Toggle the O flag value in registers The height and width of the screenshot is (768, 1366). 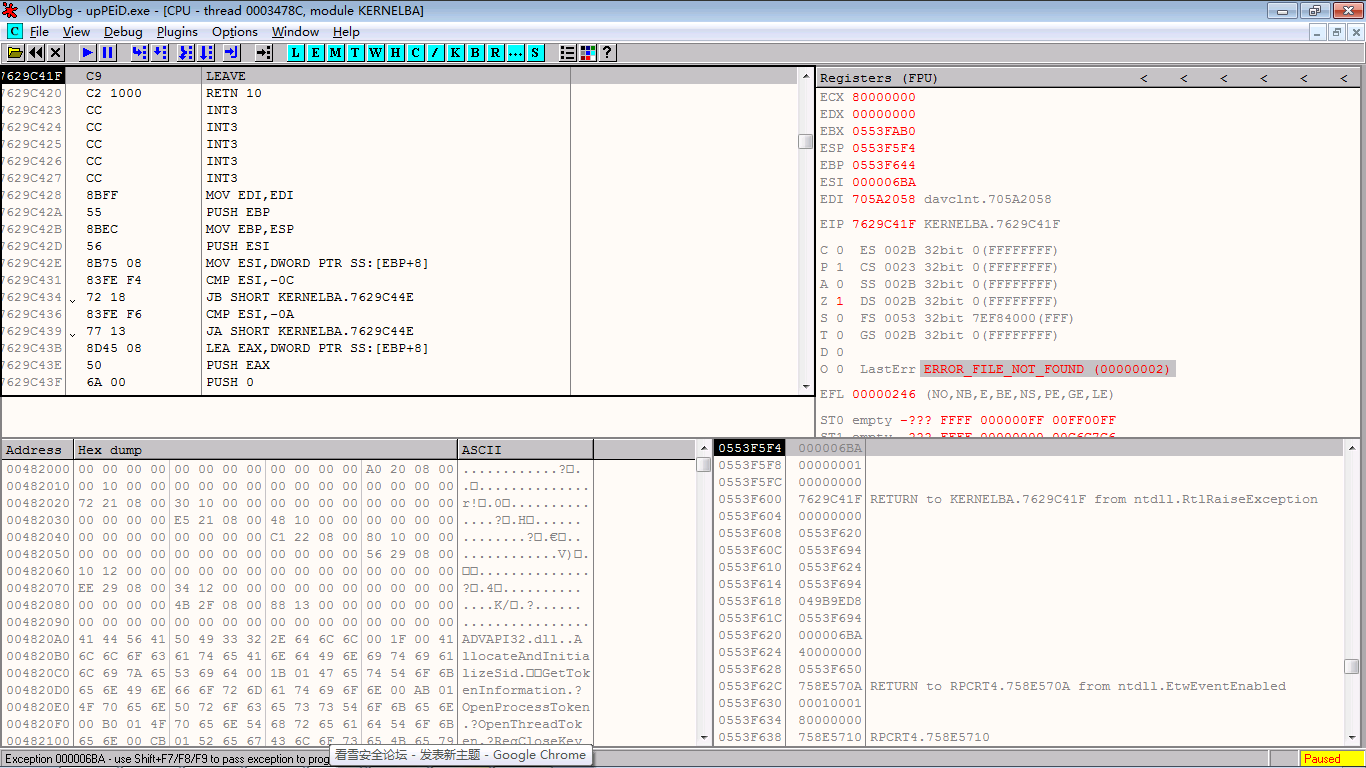[840, 369]
